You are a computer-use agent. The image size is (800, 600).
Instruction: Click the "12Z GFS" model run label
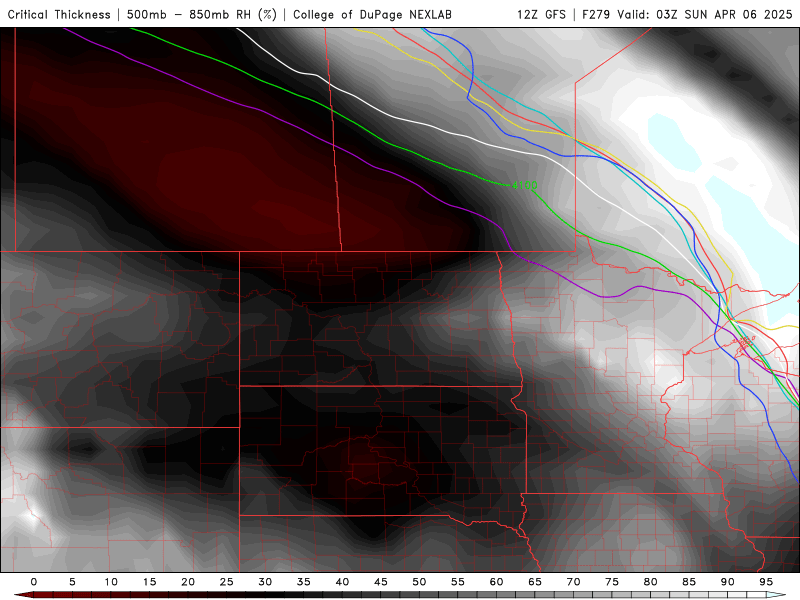541,14
